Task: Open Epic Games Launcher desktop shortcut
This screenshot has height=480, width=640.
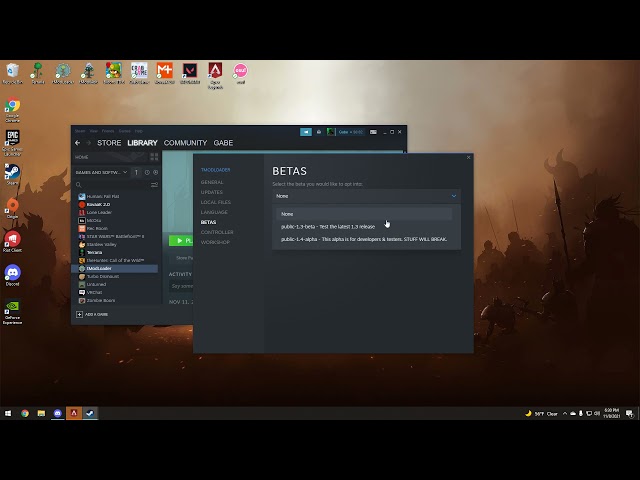Action: [x=12, y=143]
